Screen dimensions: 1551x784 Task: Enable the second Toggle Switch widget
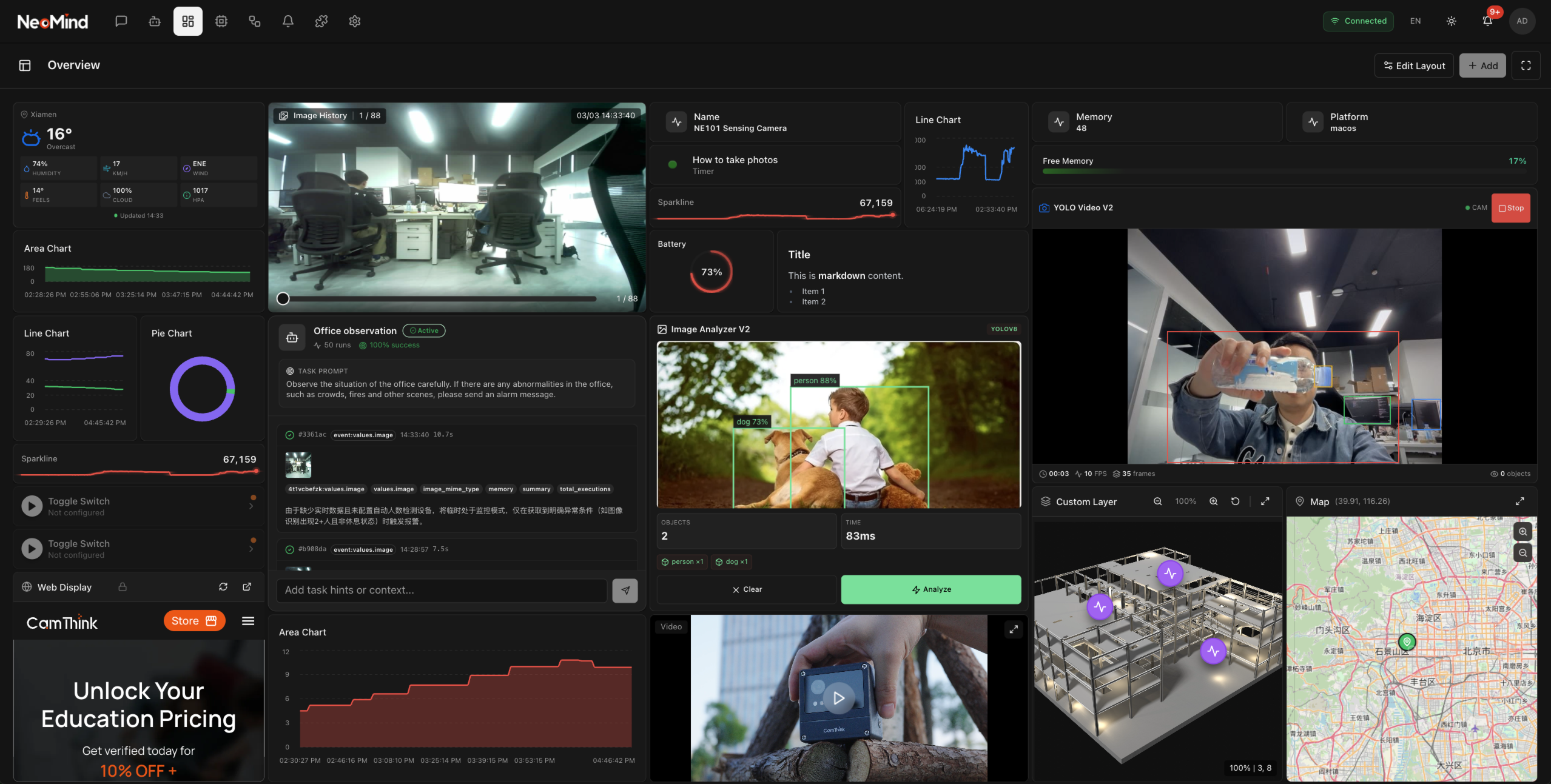tap(32, 548)
